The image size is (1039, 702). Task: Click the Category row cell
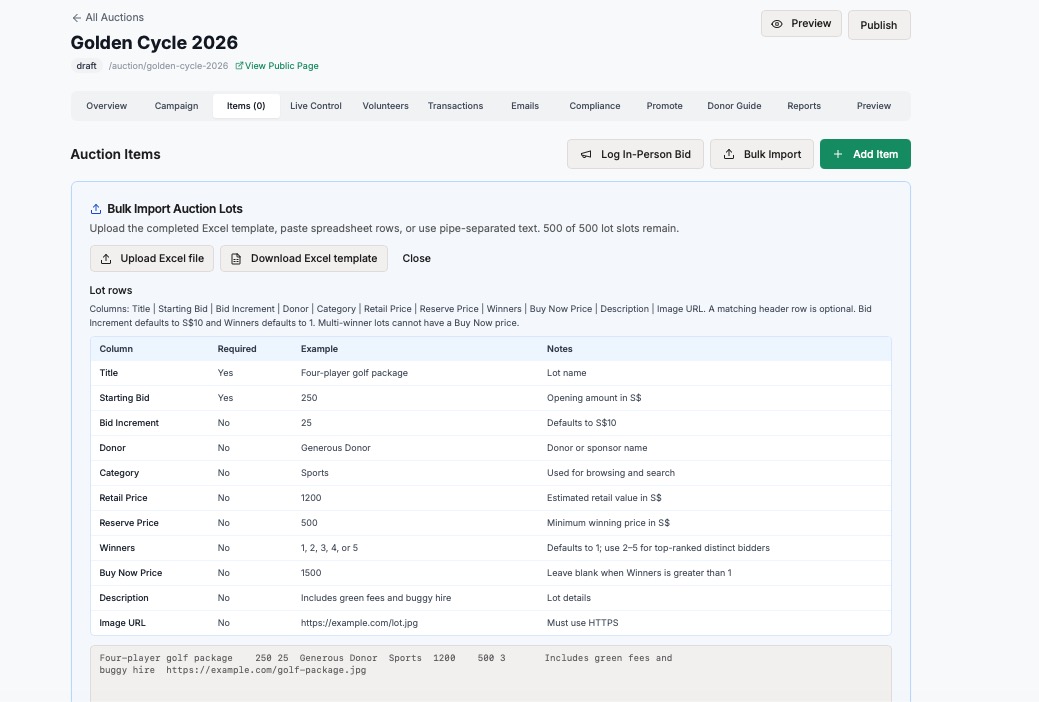(x=119, y=473)
